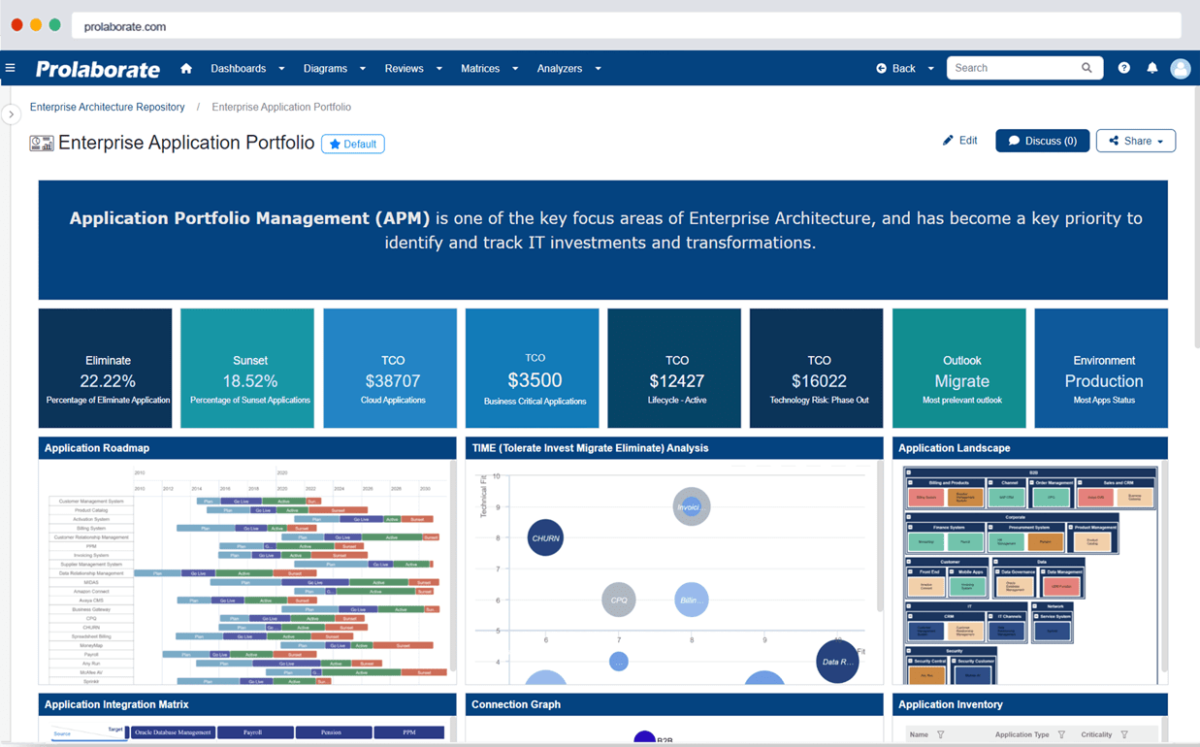
Task: Open the Share dropdown
Action: point(1136,141)
